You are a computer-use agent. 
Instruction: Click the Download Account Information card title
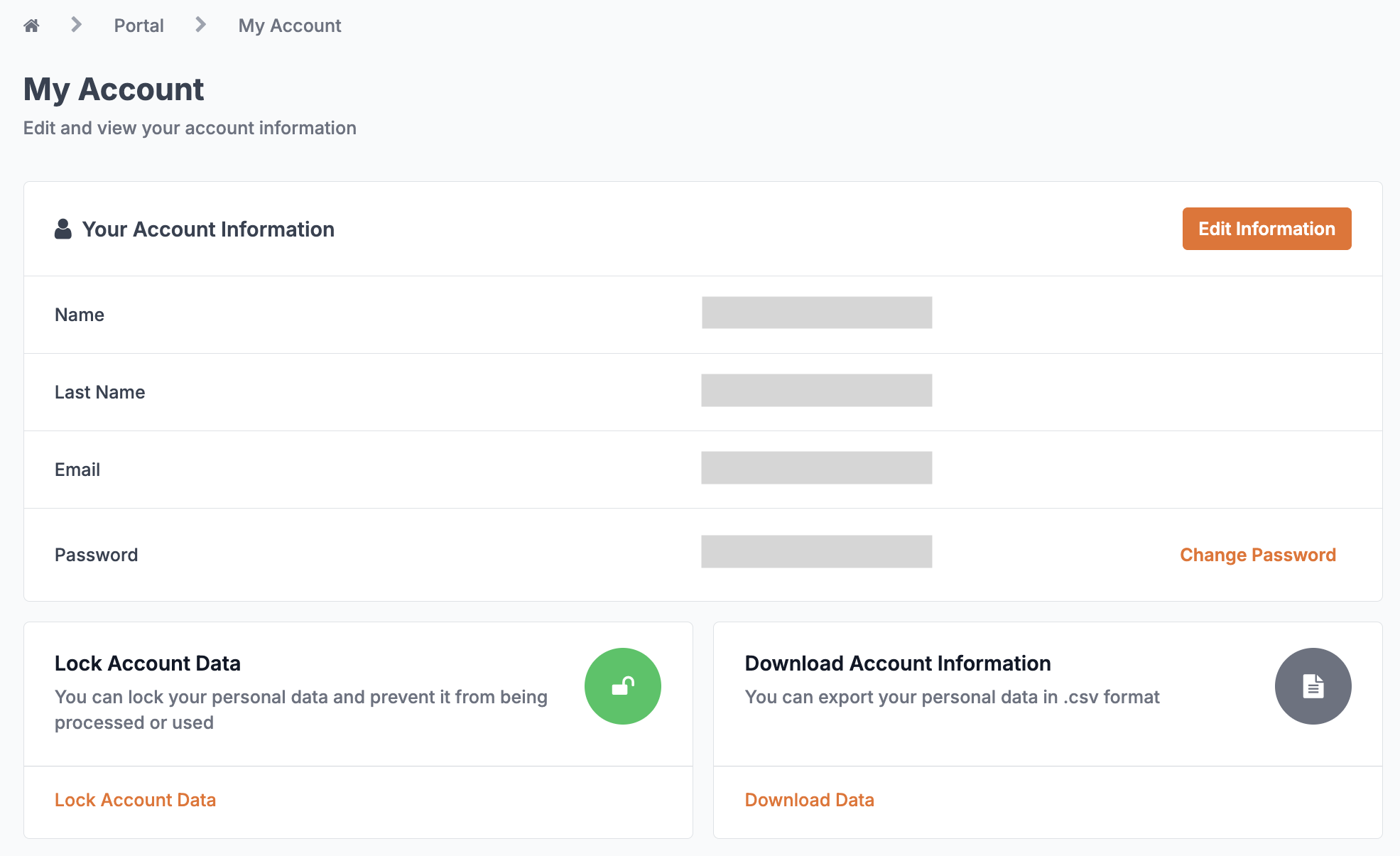pos(898,663)
